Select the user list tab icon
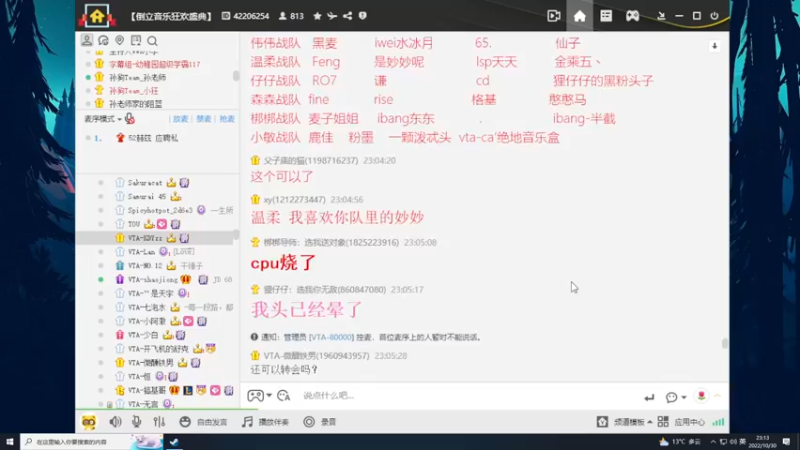 coord(87,40)
